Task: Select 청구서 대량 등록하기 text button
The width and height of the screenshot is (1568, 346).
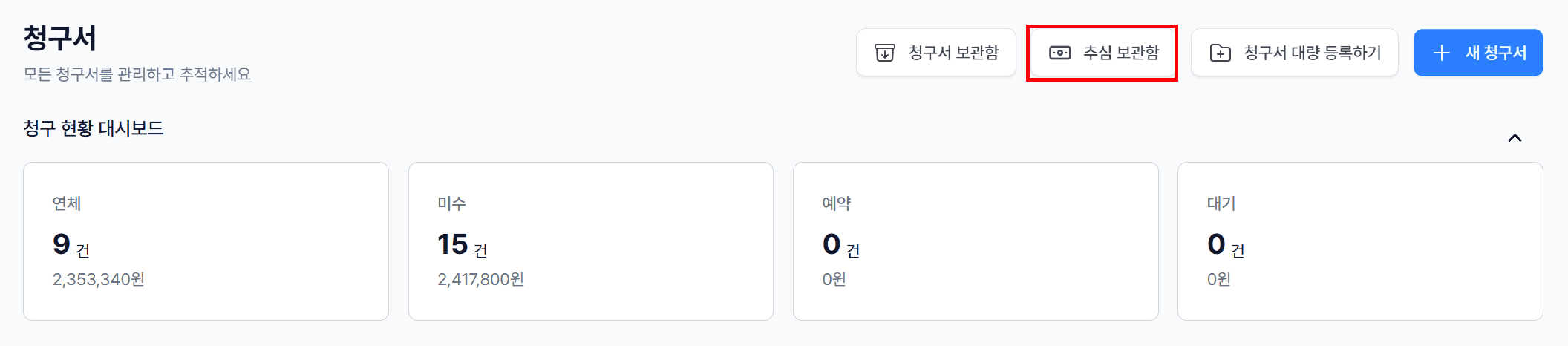Action: tap(1295, 53)
